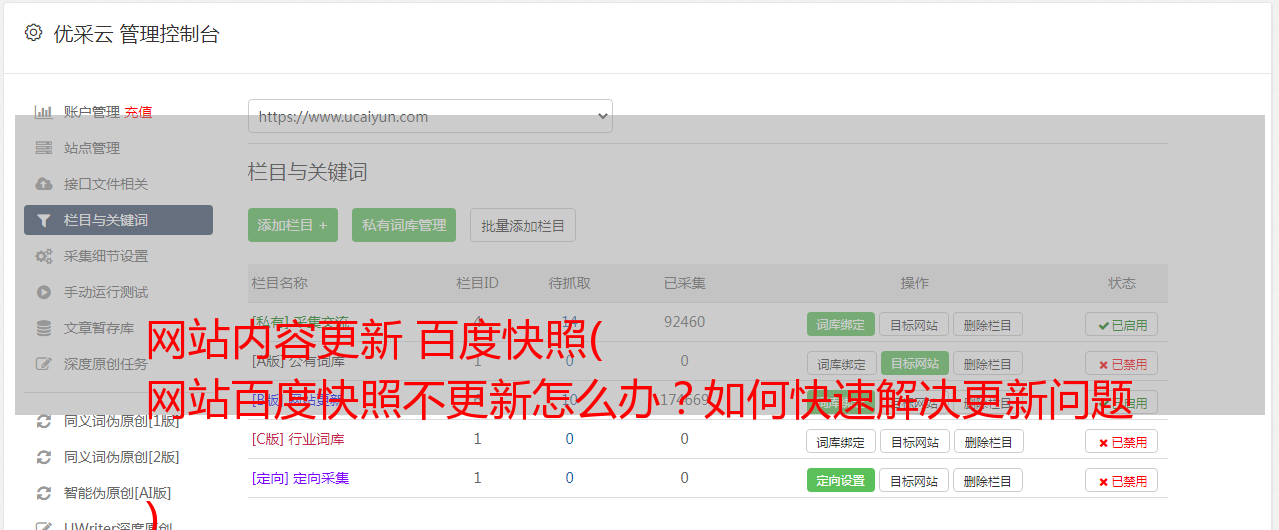Expand the https://www.ucaiyun.com site dropdown
The height and width of the screenshot is (530, 1279).
(x=430, y=116)
